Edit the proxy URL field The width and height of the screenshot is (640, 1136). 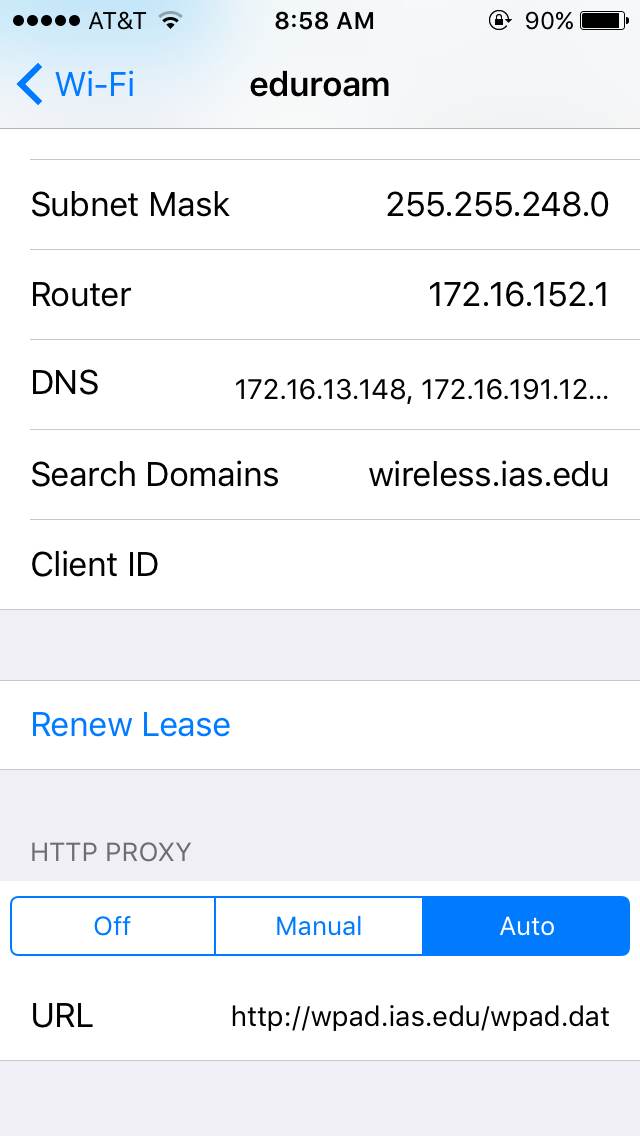click(x=420, y=1017)
